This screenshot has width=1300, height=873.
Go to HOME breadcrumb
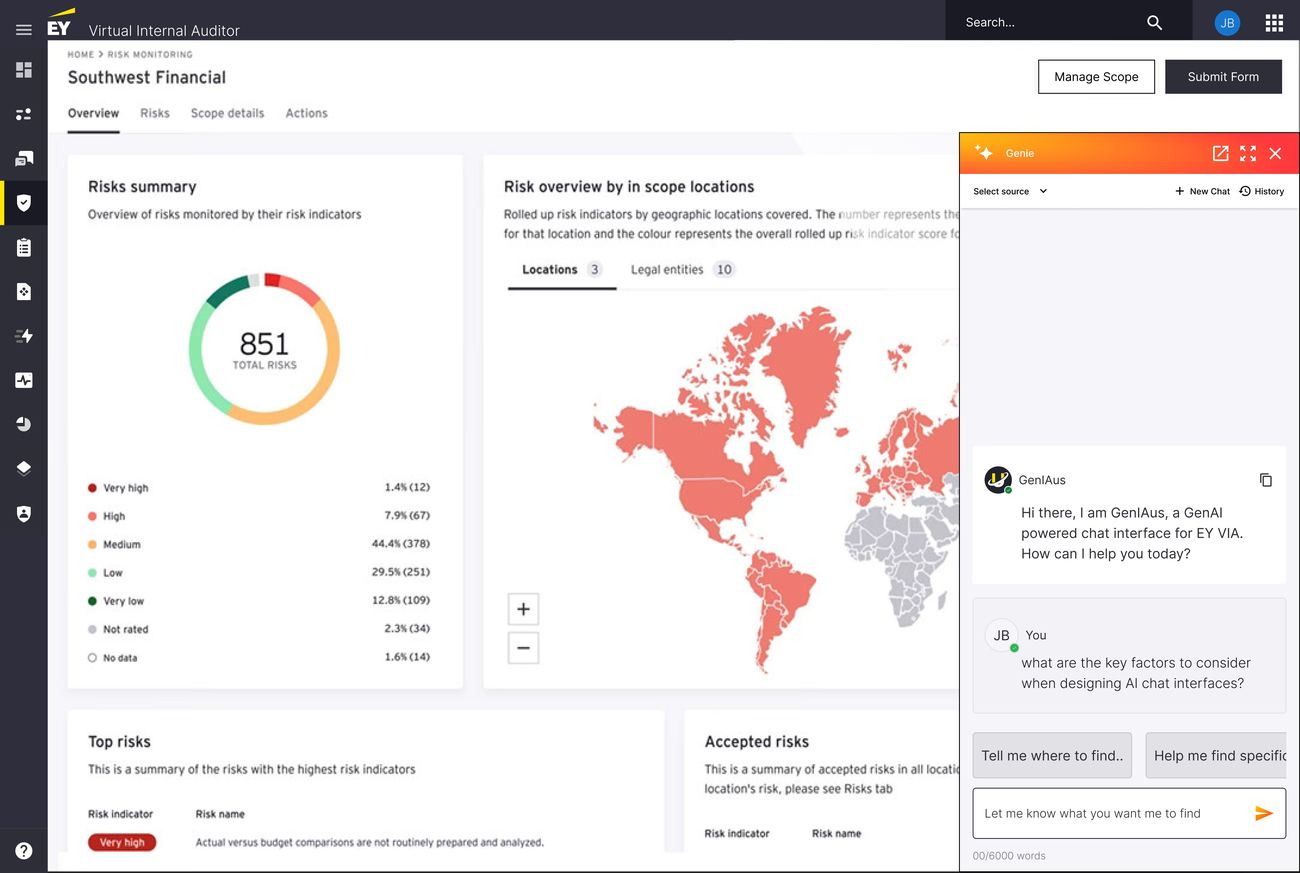click(81, 55)
